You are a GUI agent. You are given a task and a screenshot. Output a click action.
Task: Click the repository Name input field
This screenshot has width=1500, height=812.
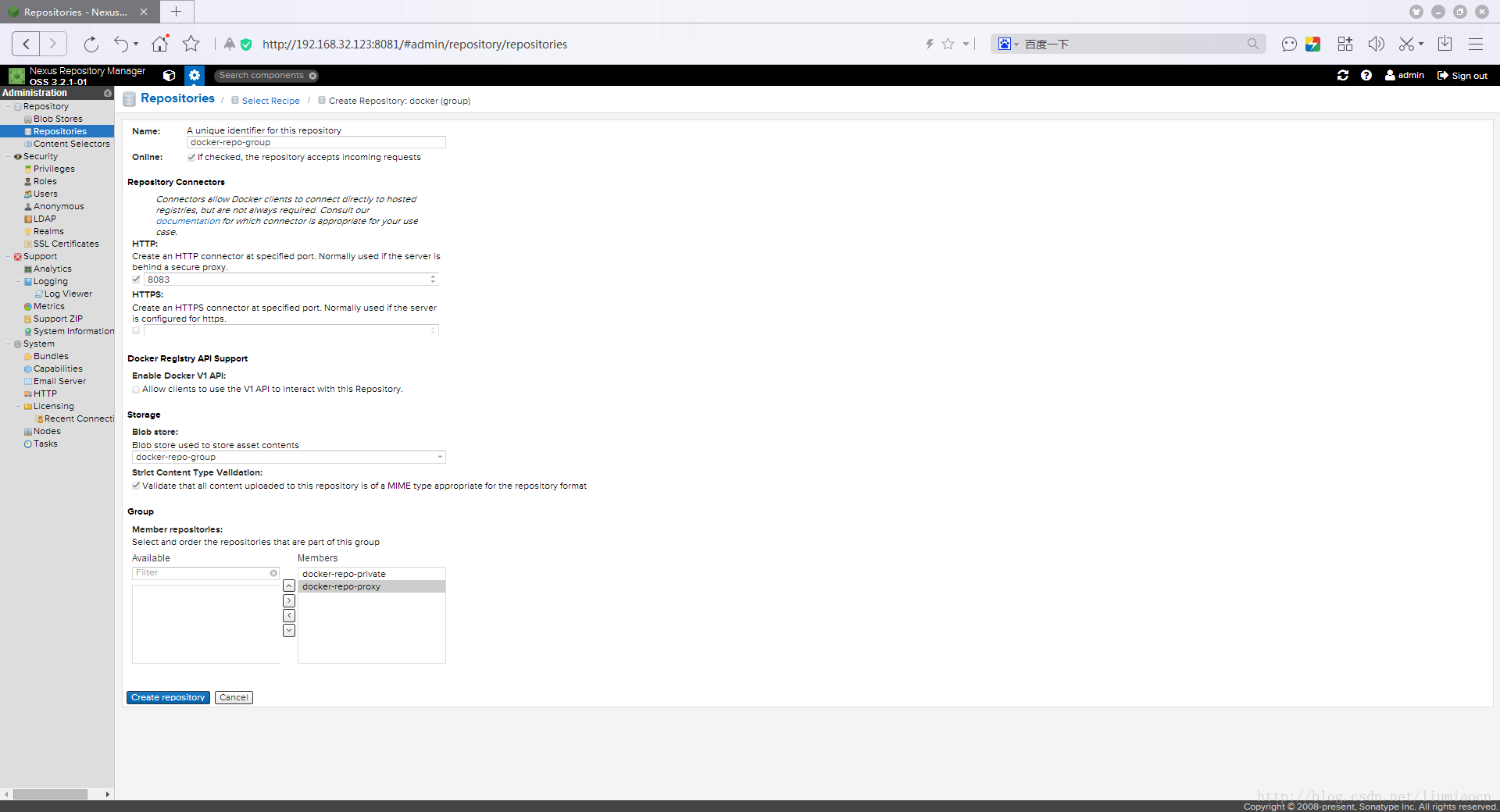click(316, 142)
